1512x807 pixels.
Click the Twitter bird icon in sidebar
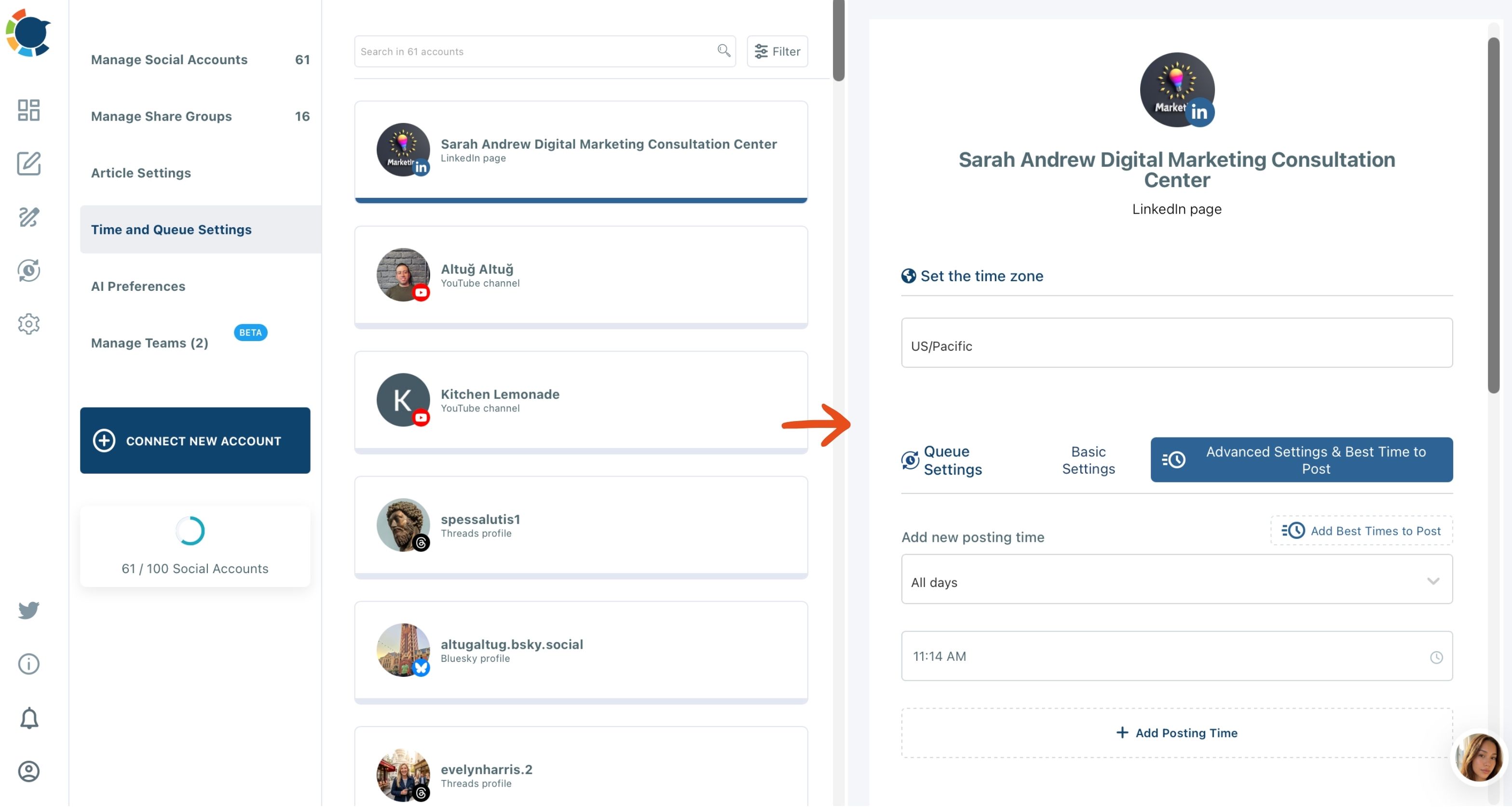[28, 610]
